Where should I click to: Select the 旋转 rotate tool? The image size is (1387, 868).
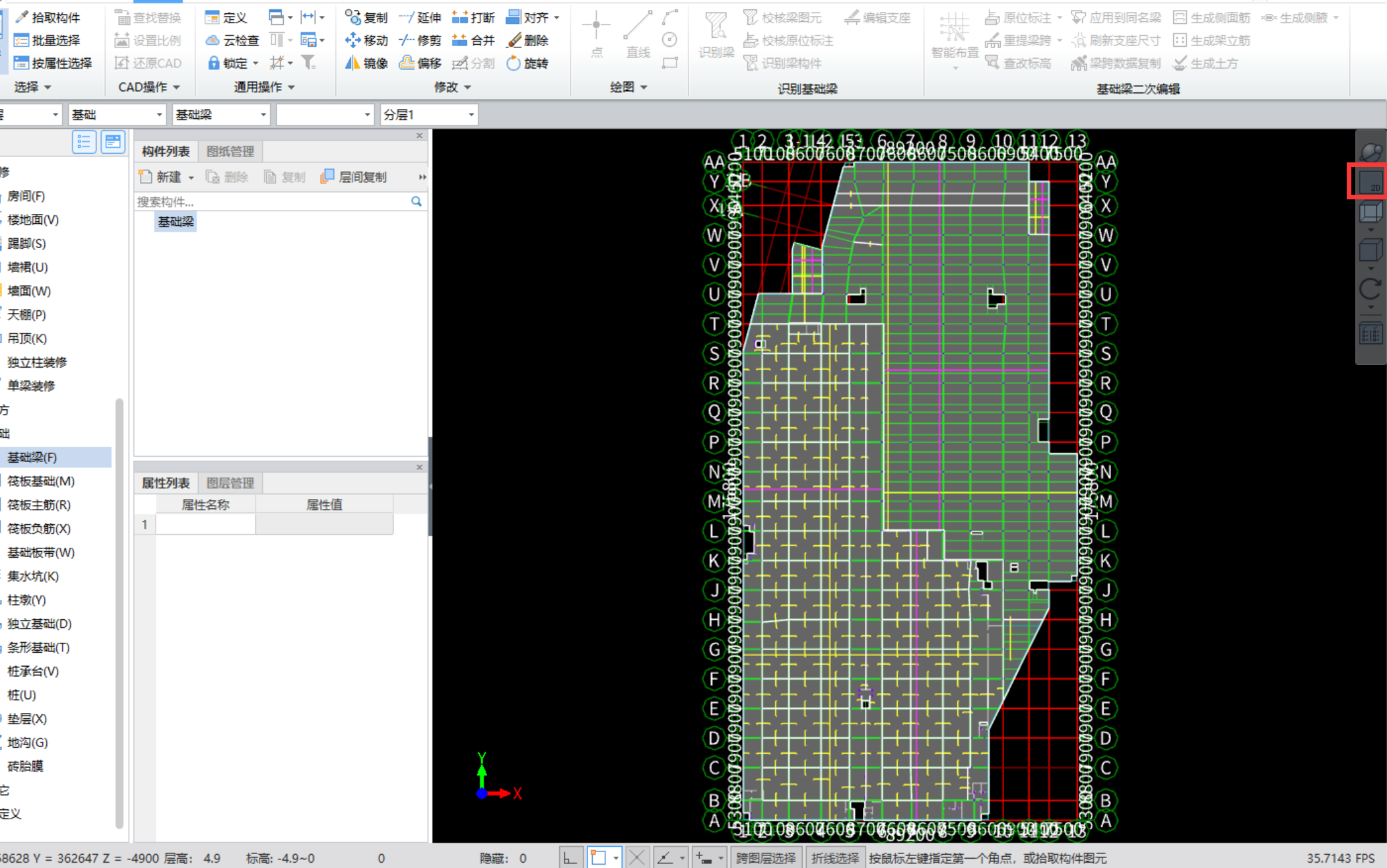(527, 63)
